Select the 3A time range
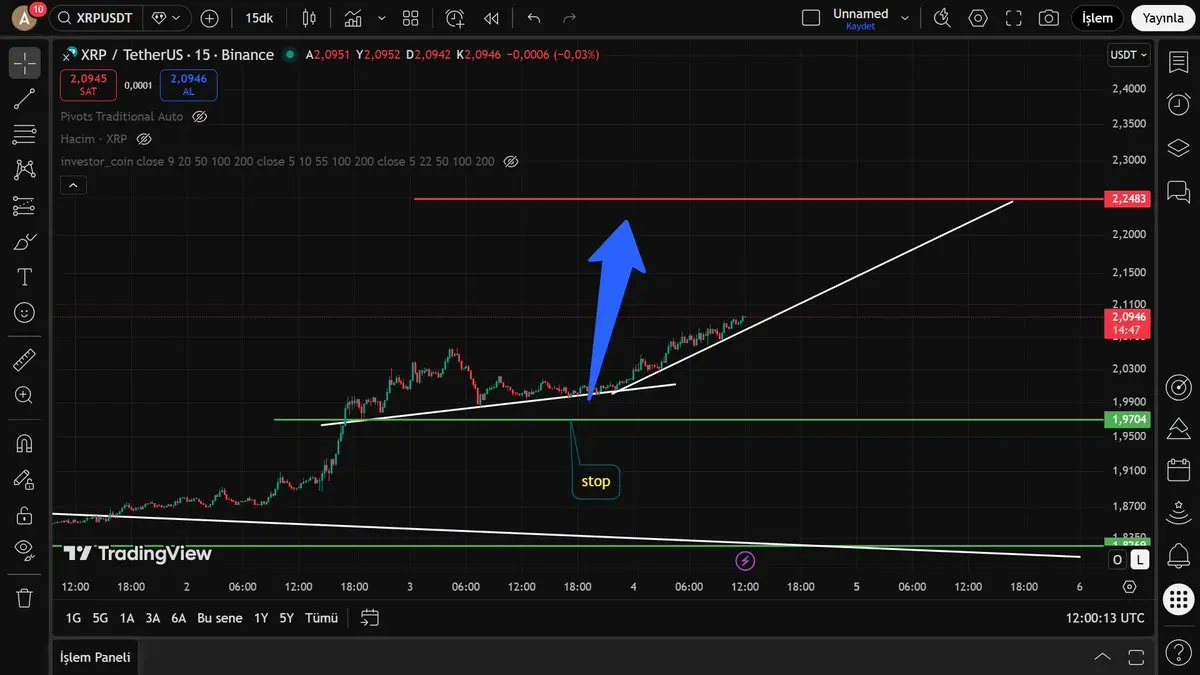The height and width of the screenshot is (675, 1200). tap(153, 618)
